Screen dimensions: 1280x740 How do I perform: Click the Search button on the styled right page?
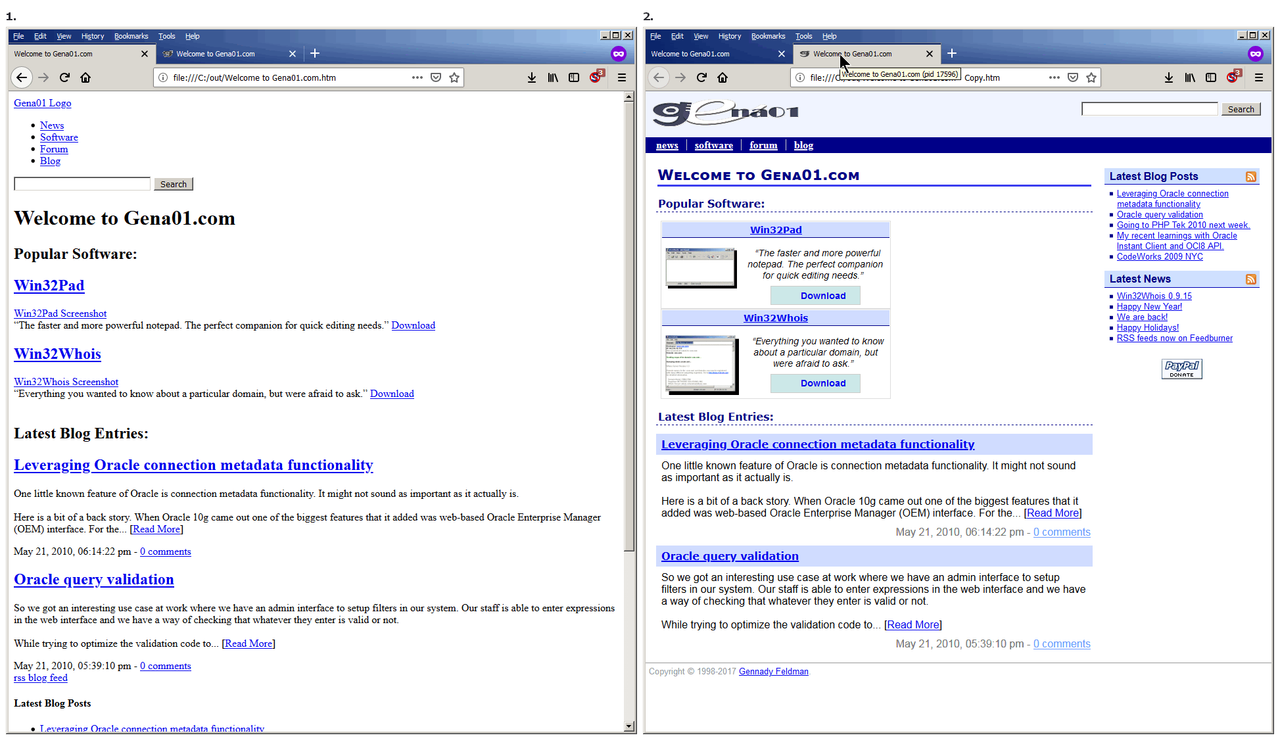pos(1241,109)
